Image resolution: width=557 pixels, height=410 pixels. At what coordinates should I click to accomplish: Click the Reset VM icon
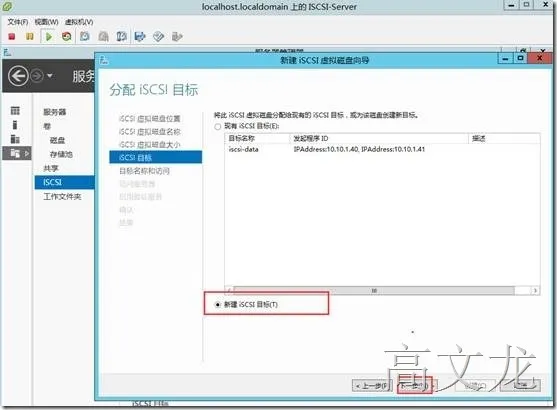pyautogui.click(x=66, y=37)
